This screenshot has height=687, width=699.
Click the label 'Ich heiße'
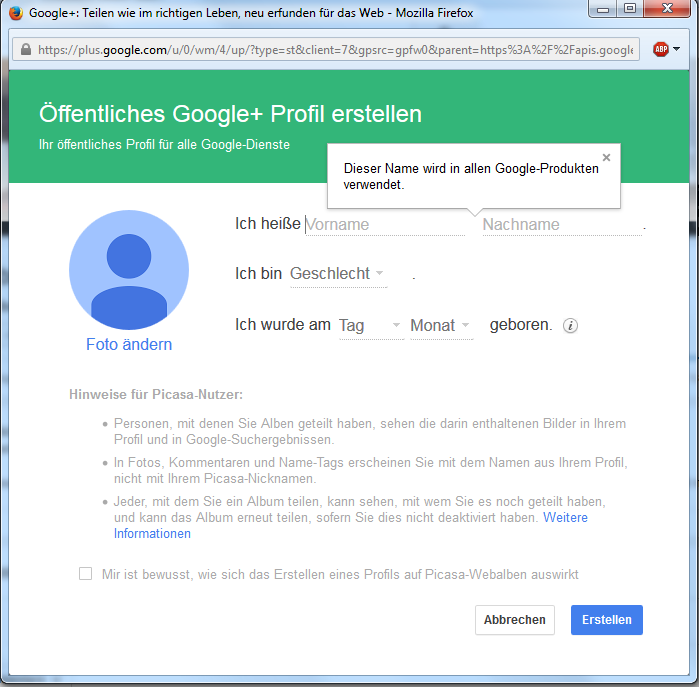click(267, 224)
